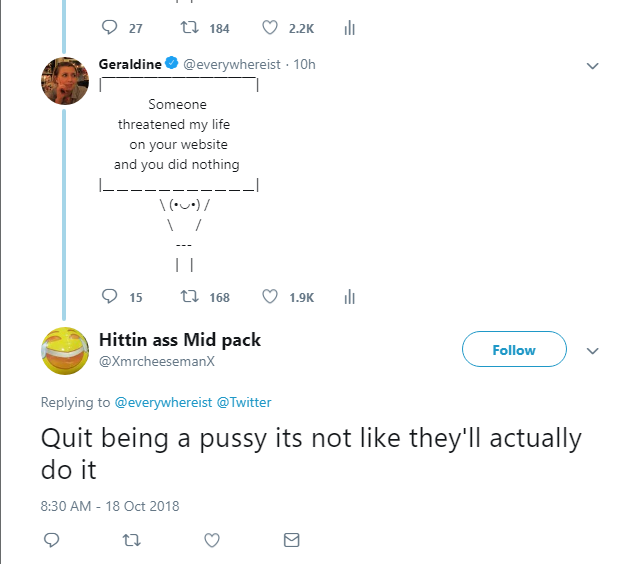Retweet the main tweet from @XmrcheesemanX

(131, 540)
